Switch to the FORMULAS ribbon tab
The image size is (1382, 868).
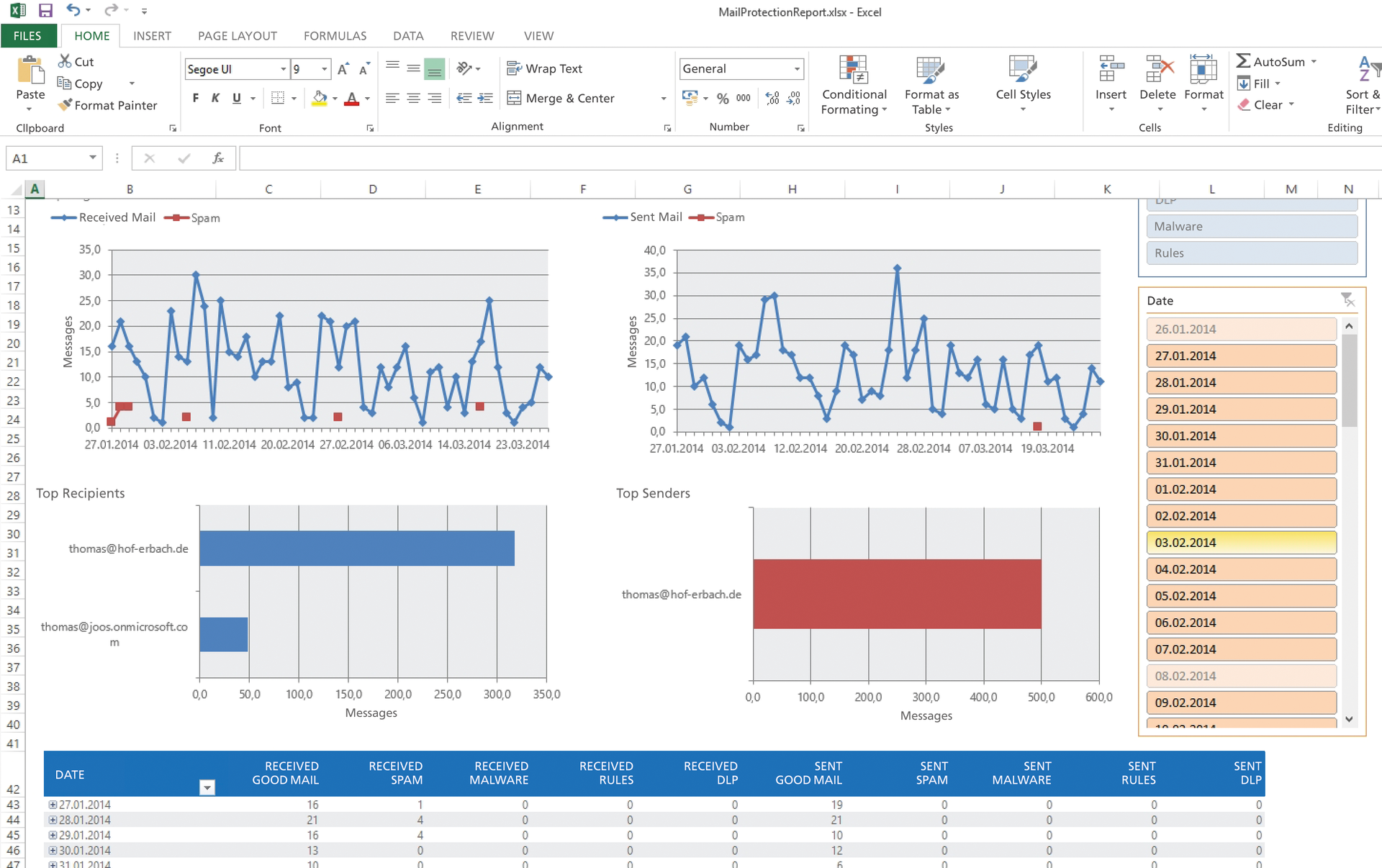[x=335, y=35]
